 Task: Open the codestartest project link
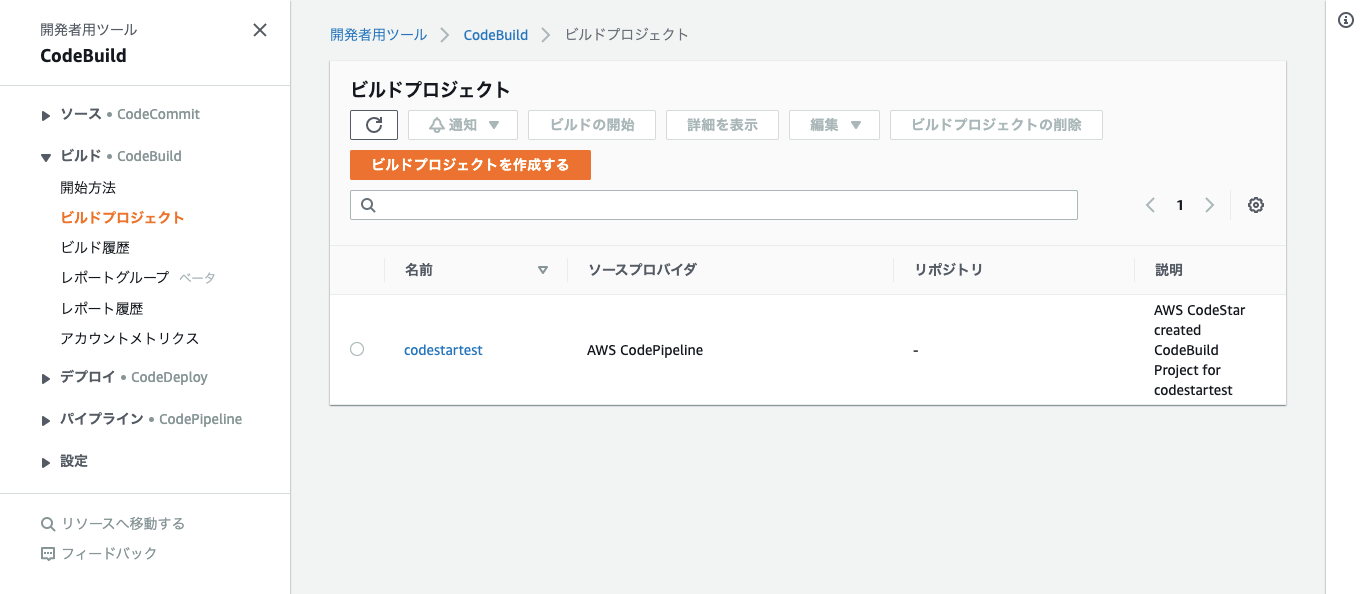coord(443,350)
